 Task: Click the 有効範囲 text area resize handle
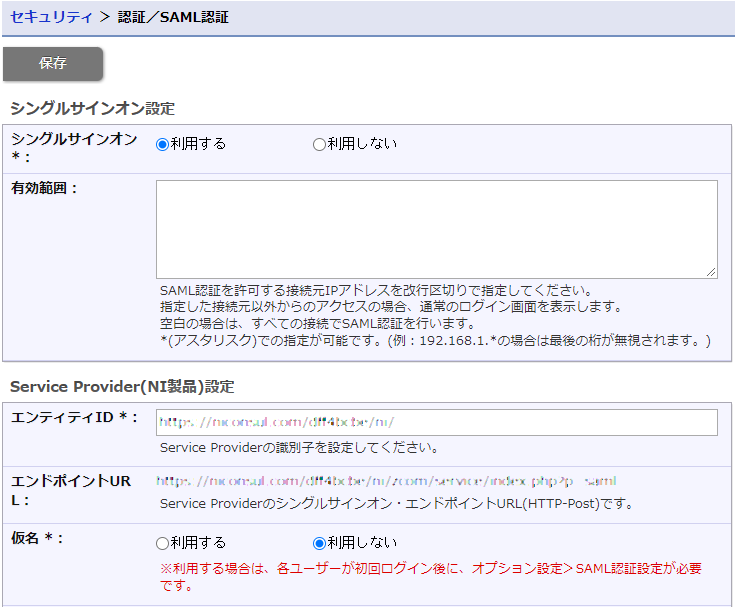pos(711,272)
